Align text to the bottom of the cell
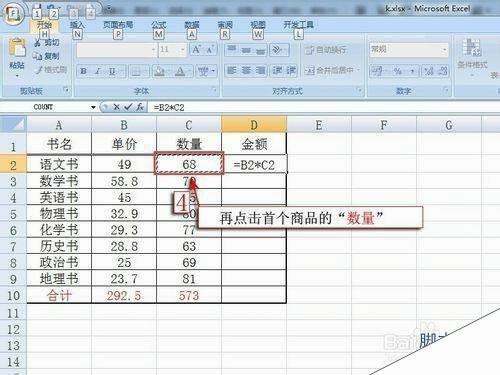This screenshot has width=500, height=375. (x=260, y=50)
